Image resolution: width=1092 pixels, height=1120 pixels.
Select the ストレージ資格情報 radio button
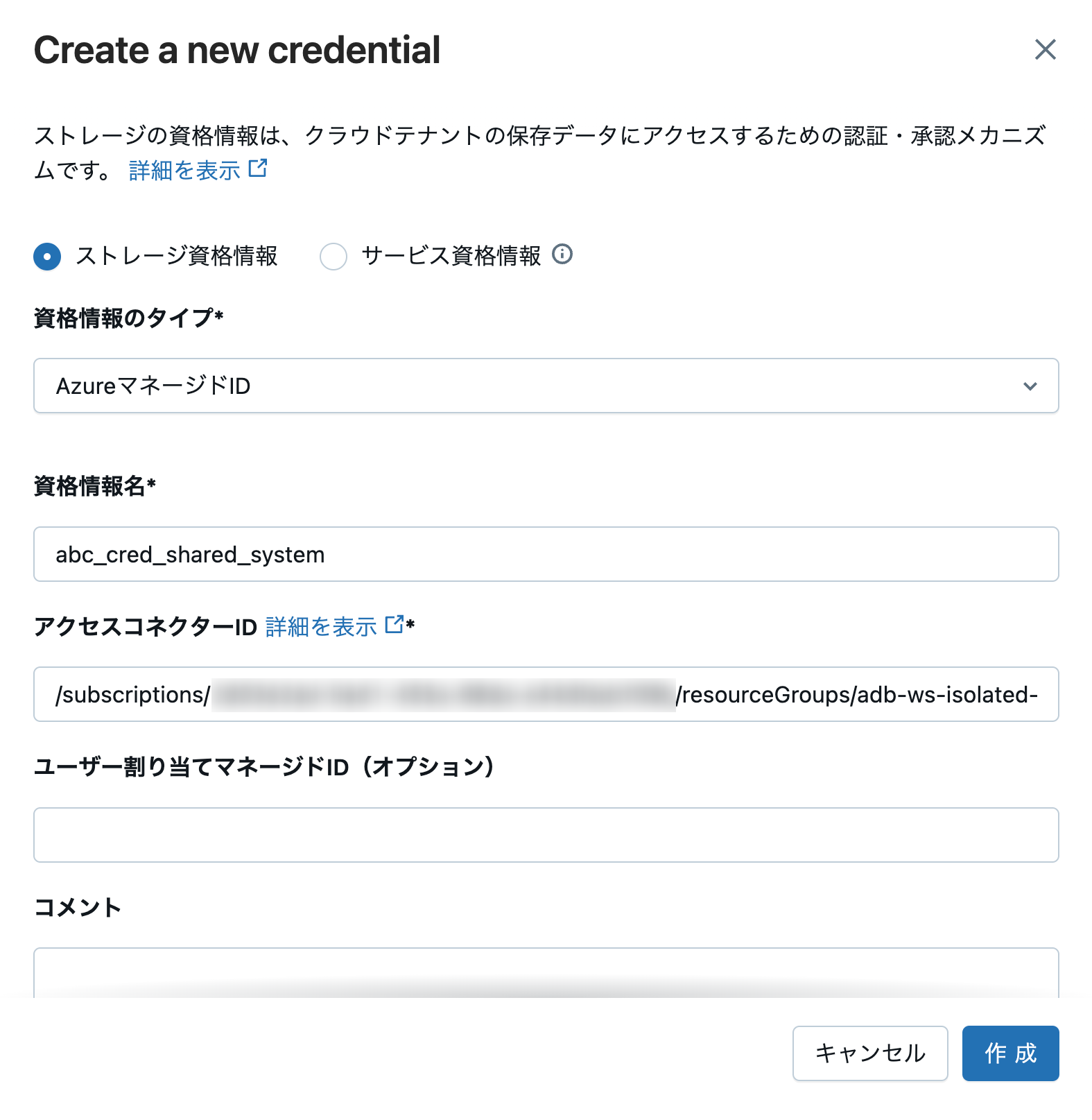[47, 256]
